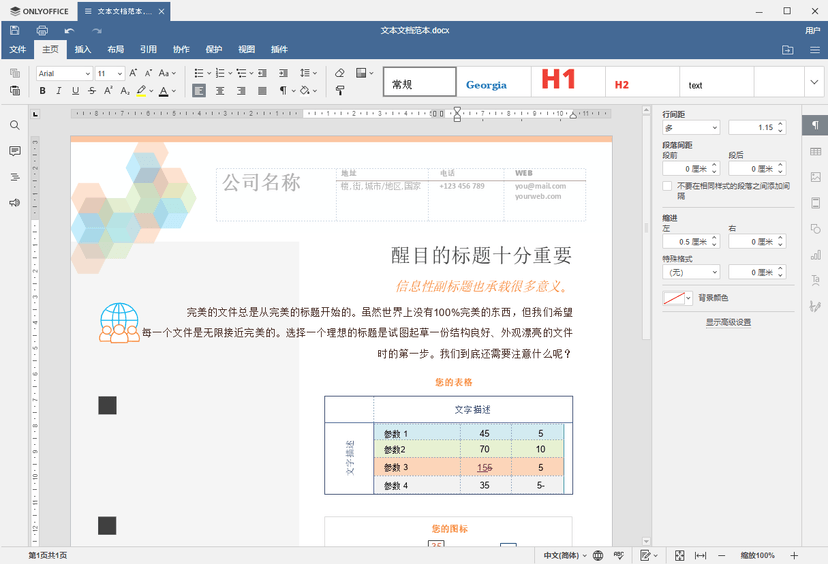Open the Comments panel in left sidebar
The height and width of the screenshot is (564, 828).
point(15,151)
